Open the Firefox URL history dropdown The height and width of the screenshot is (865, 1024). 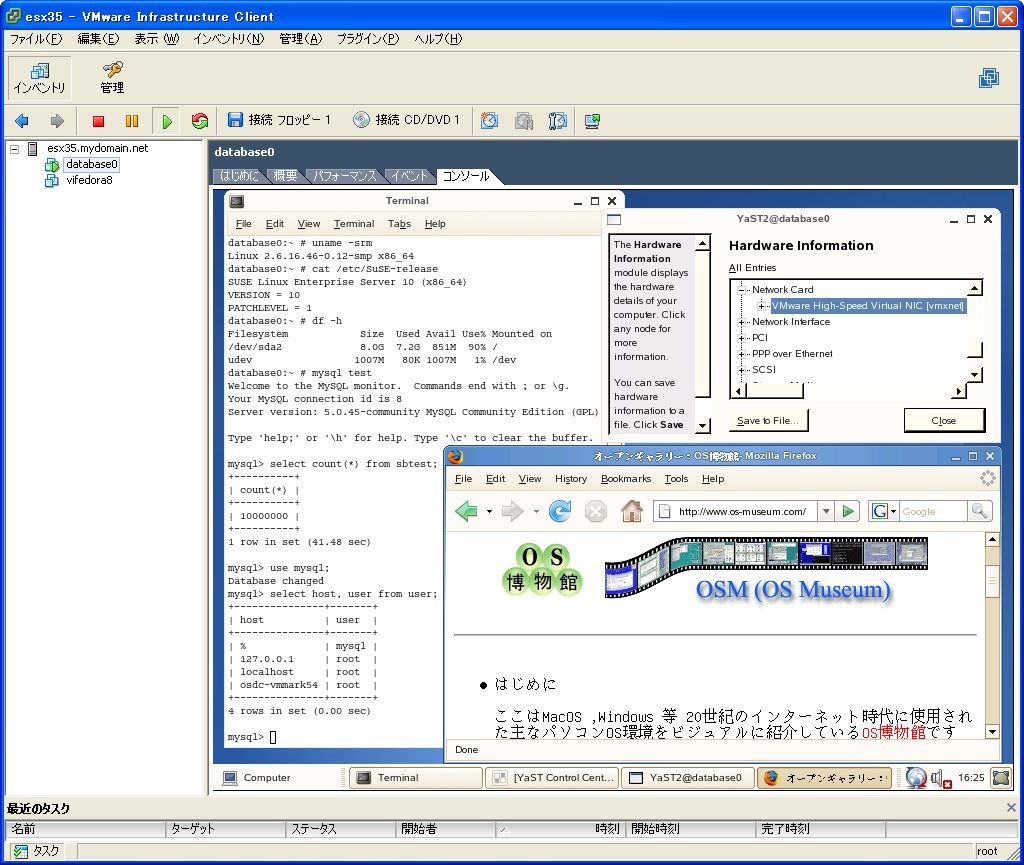(826, 511)
